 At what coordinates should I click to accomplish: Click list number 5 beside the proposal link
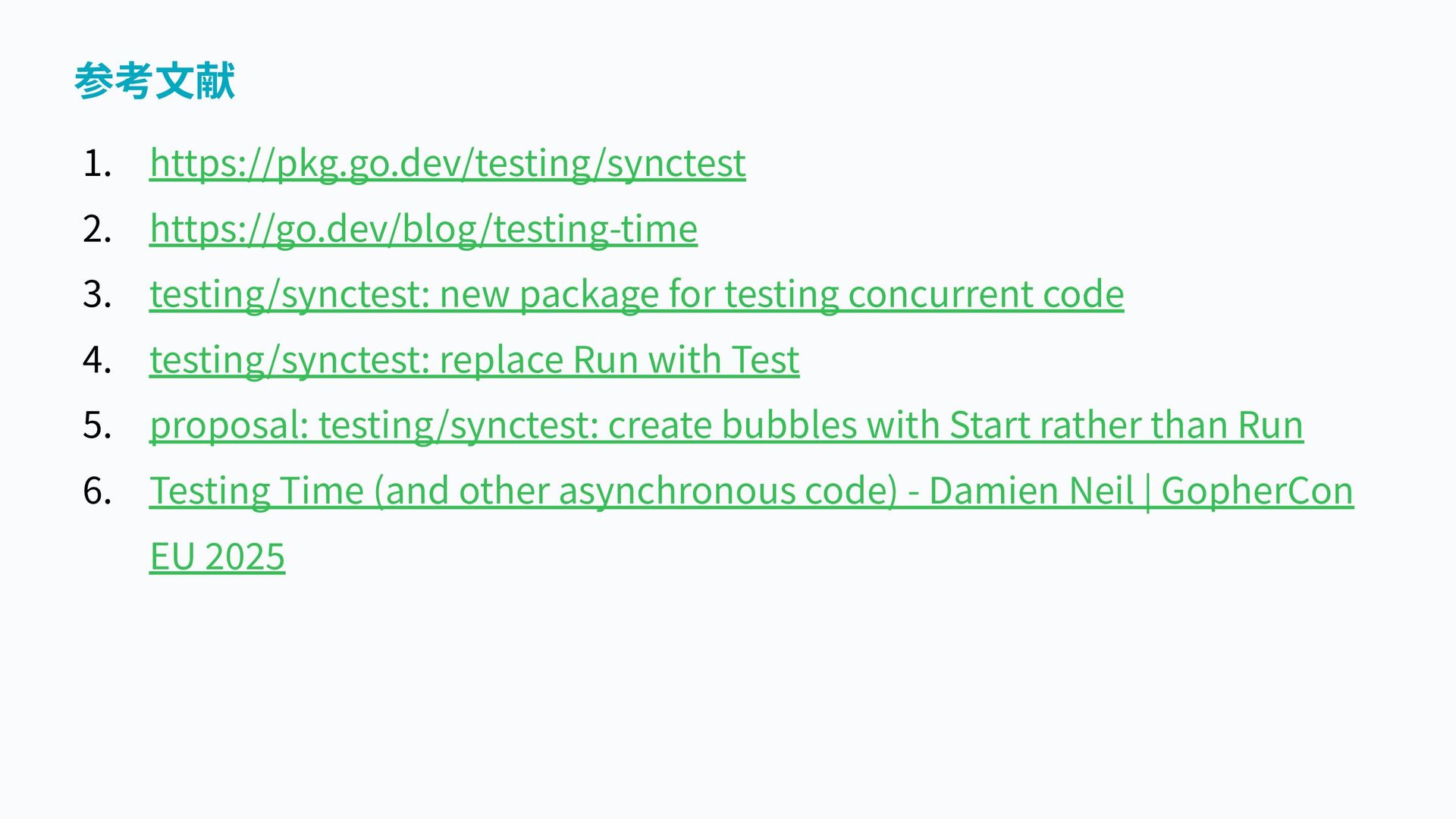pos(96,425)
